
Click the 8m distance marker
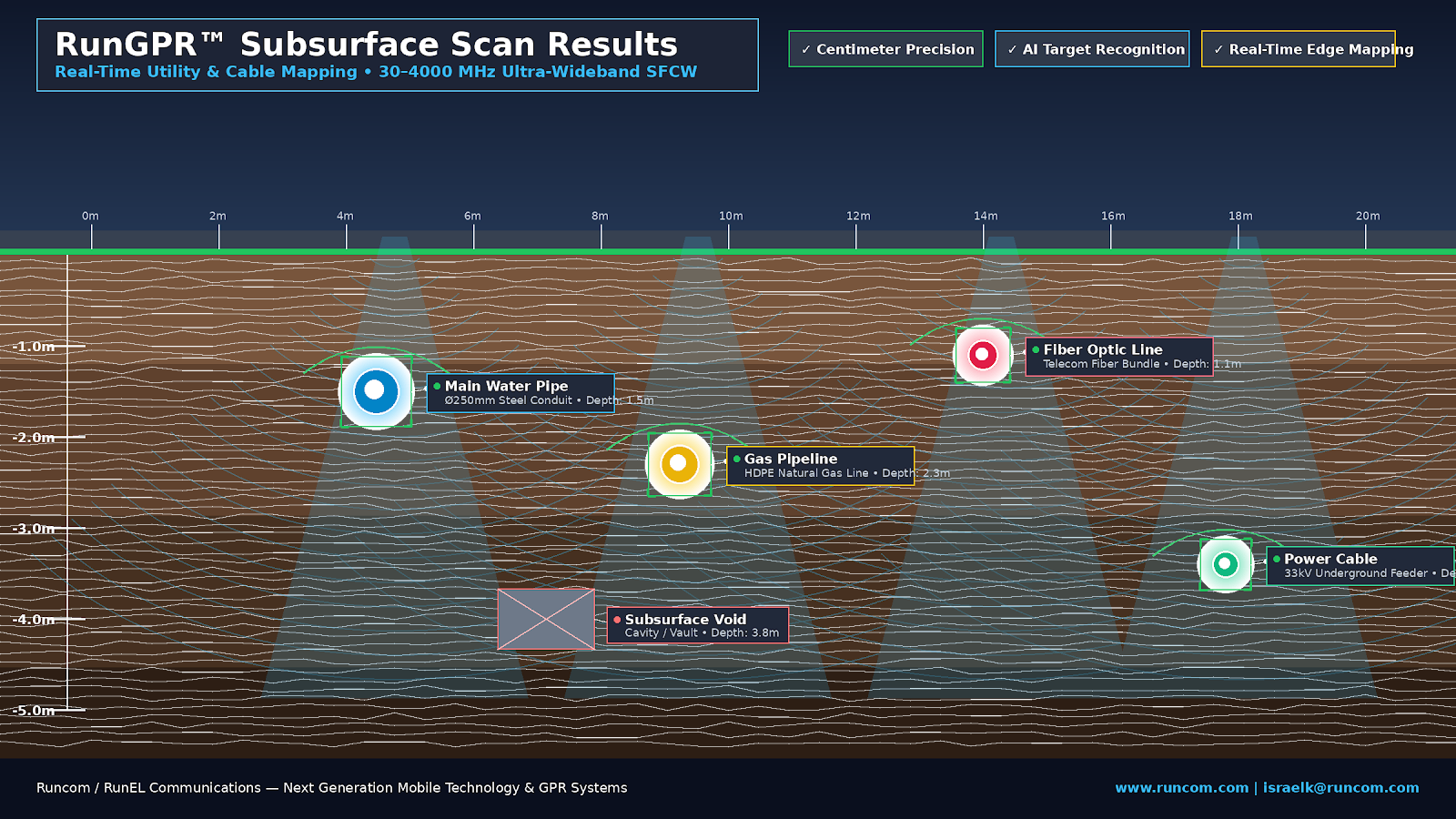(600, 217)
